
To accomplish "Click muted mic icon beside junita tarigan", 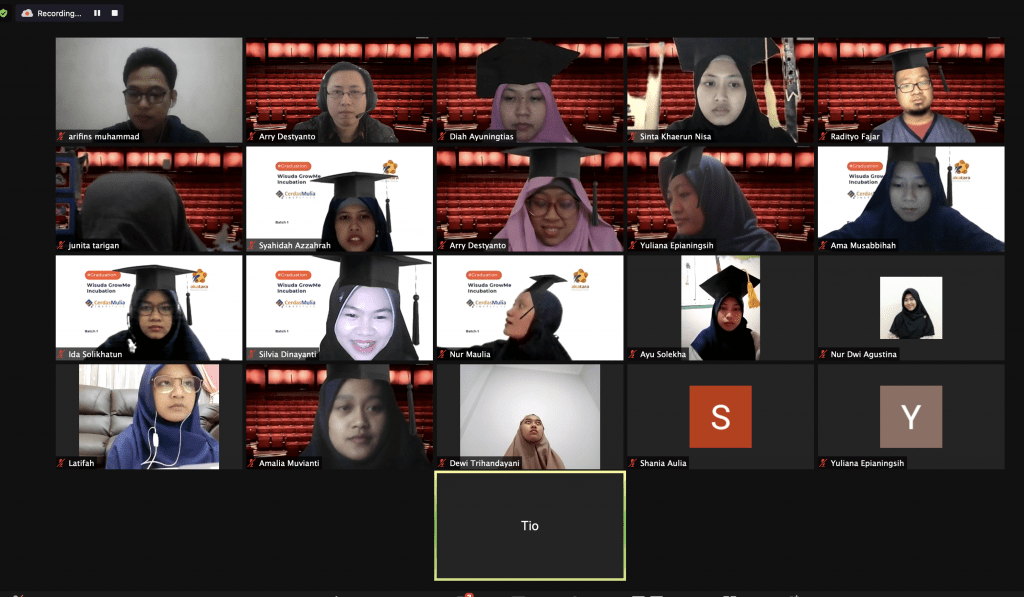I will point(61,246).
